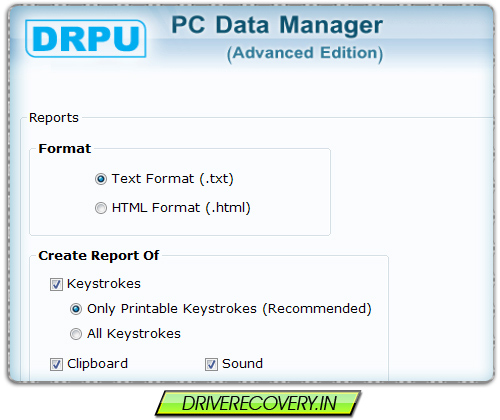Select the Text Format (.txt) radio button
500x420 pixels.
(x=101, y=179)
